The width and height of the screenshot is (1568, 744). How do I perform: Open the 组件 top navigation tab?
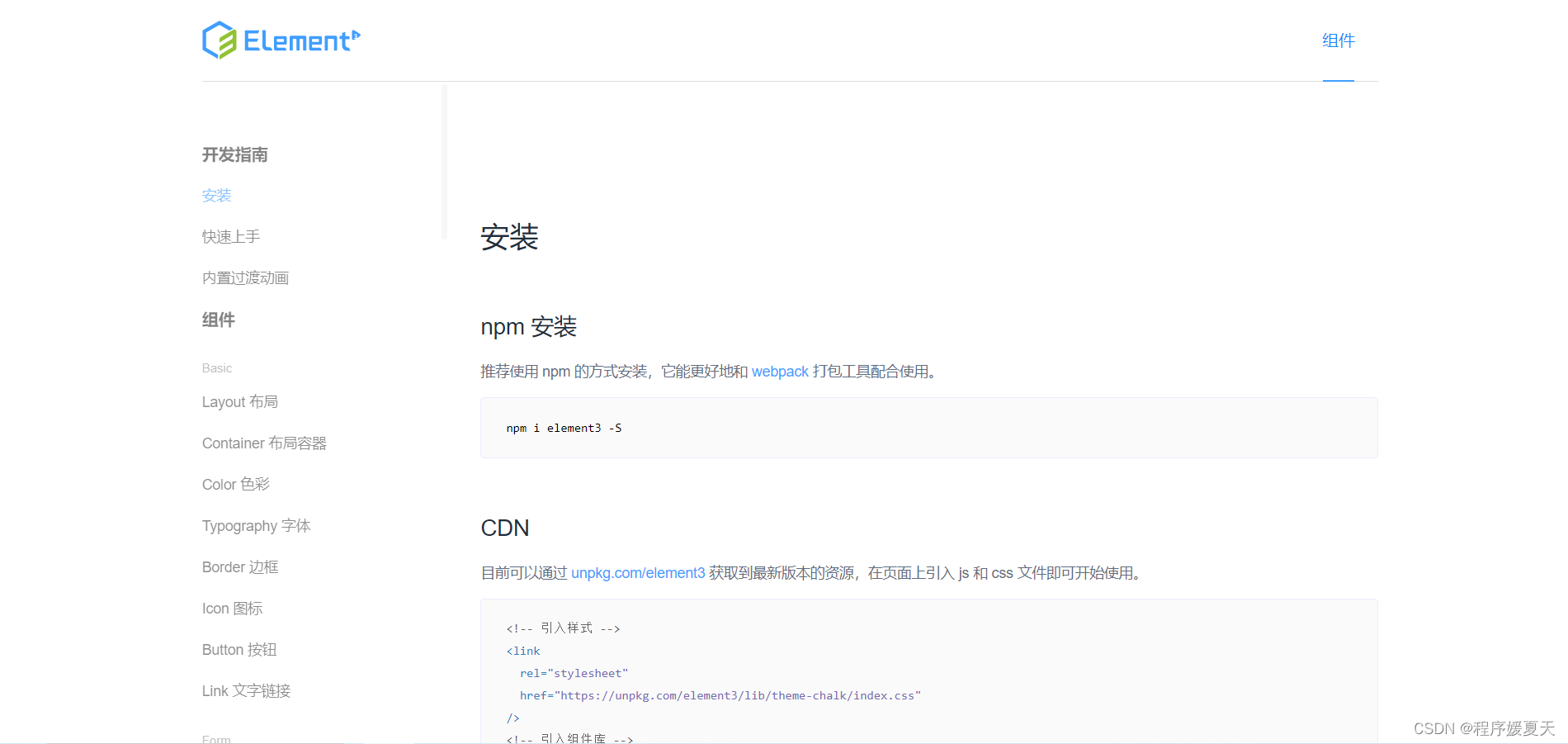1339,40
